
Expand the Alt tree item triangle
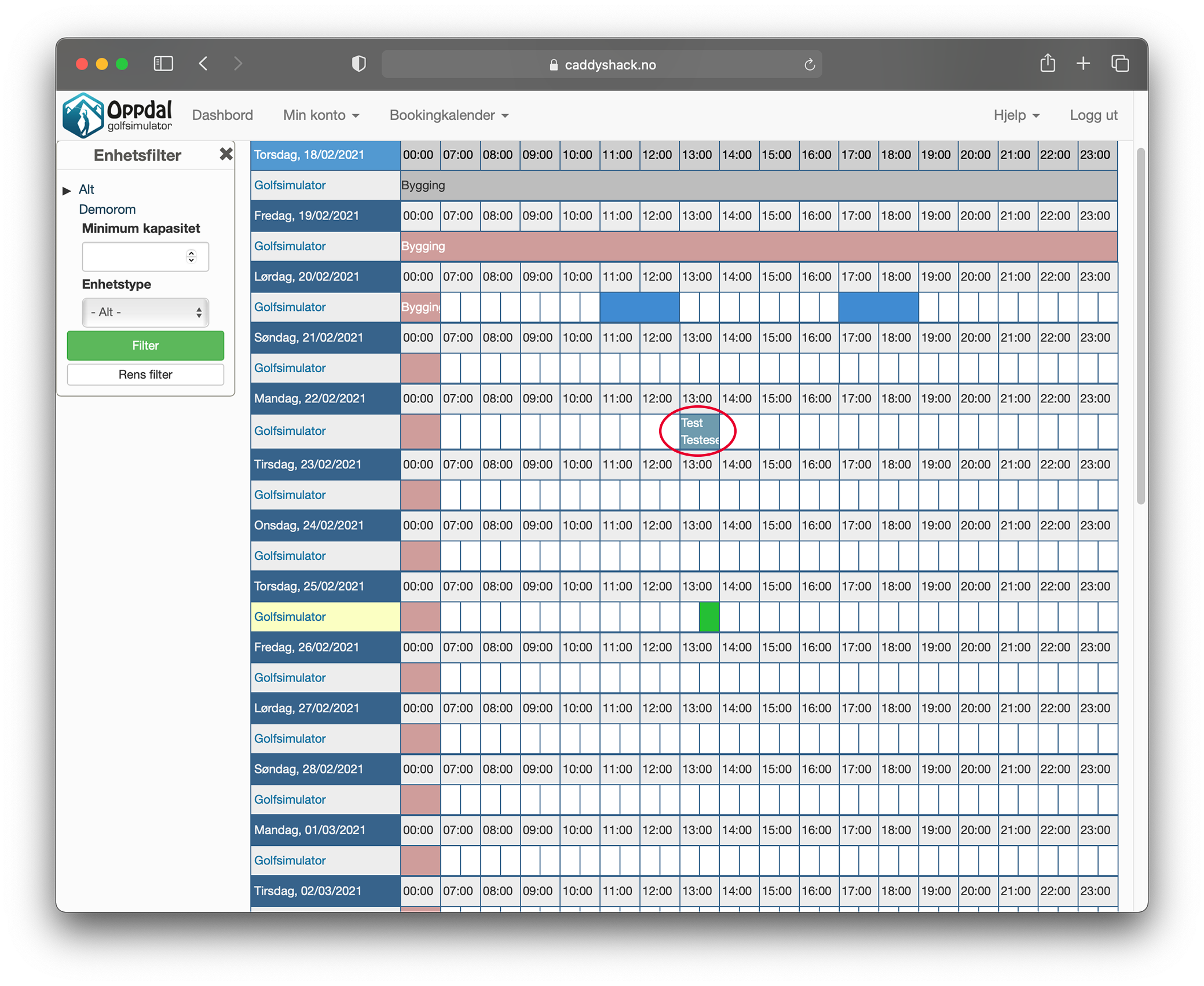67,190
